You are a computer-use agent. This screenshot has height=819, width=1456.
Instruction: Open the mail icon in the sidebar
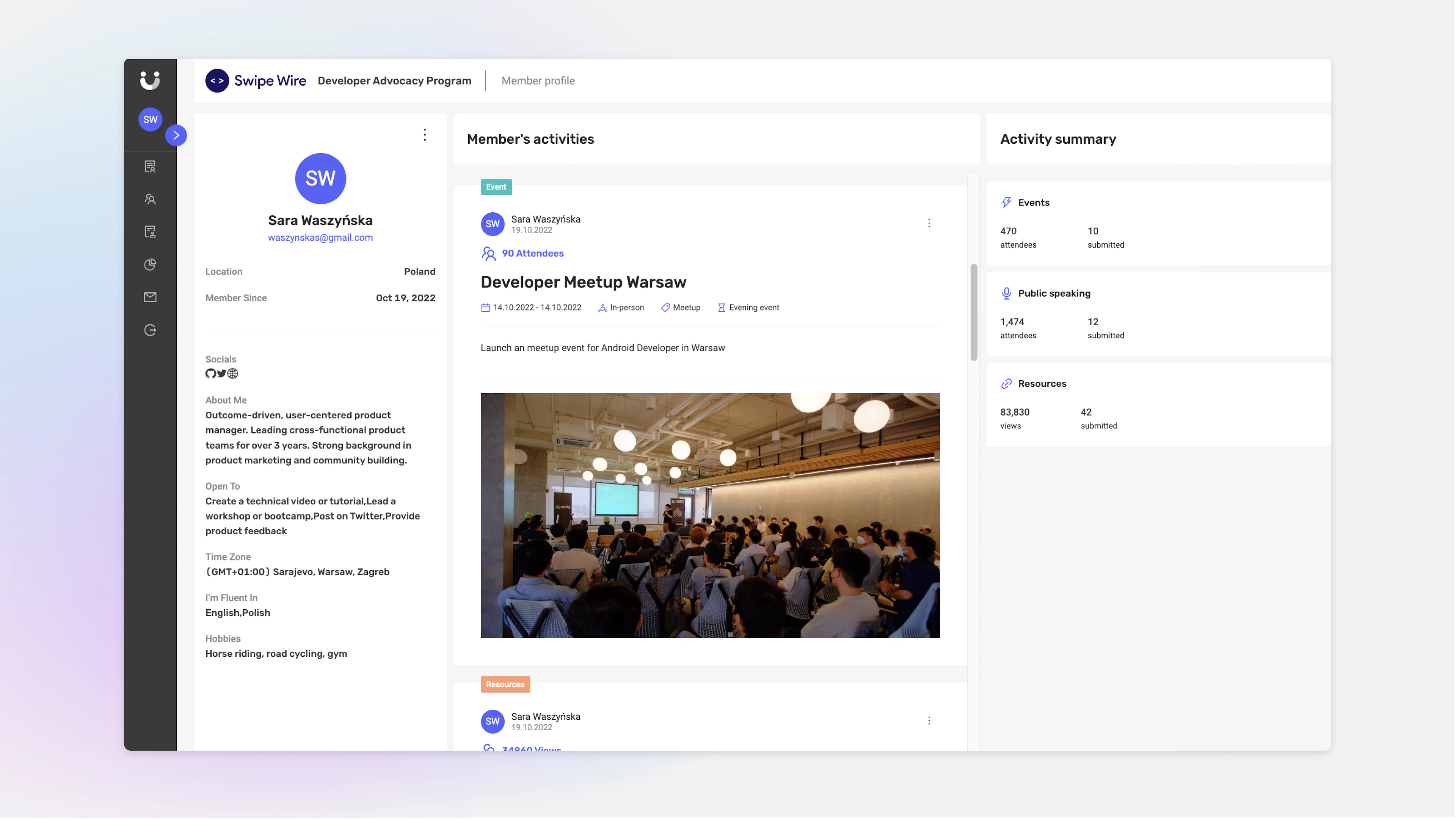tap(151, 297)
